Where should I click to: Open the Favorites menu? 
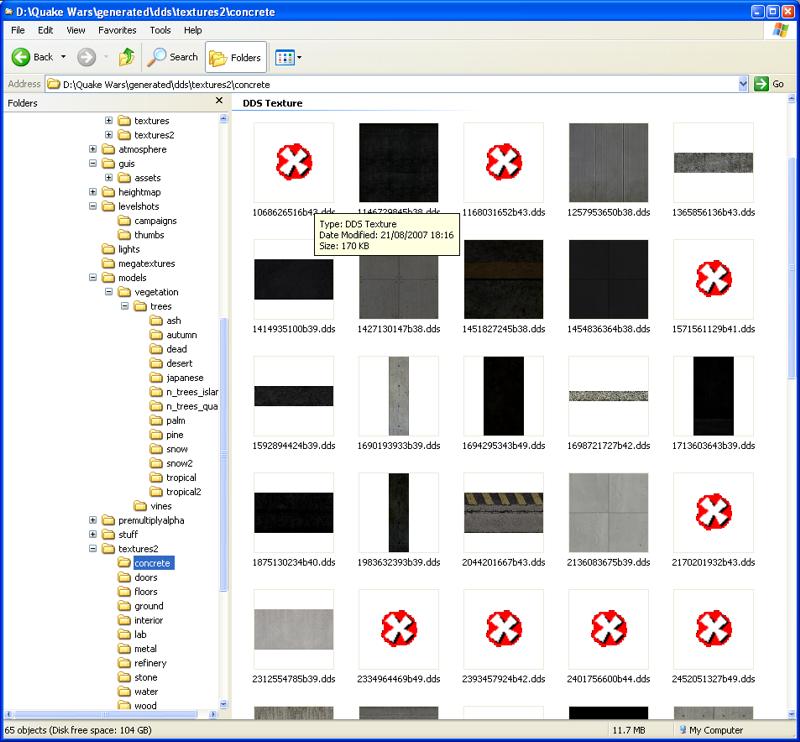(117, 30)
